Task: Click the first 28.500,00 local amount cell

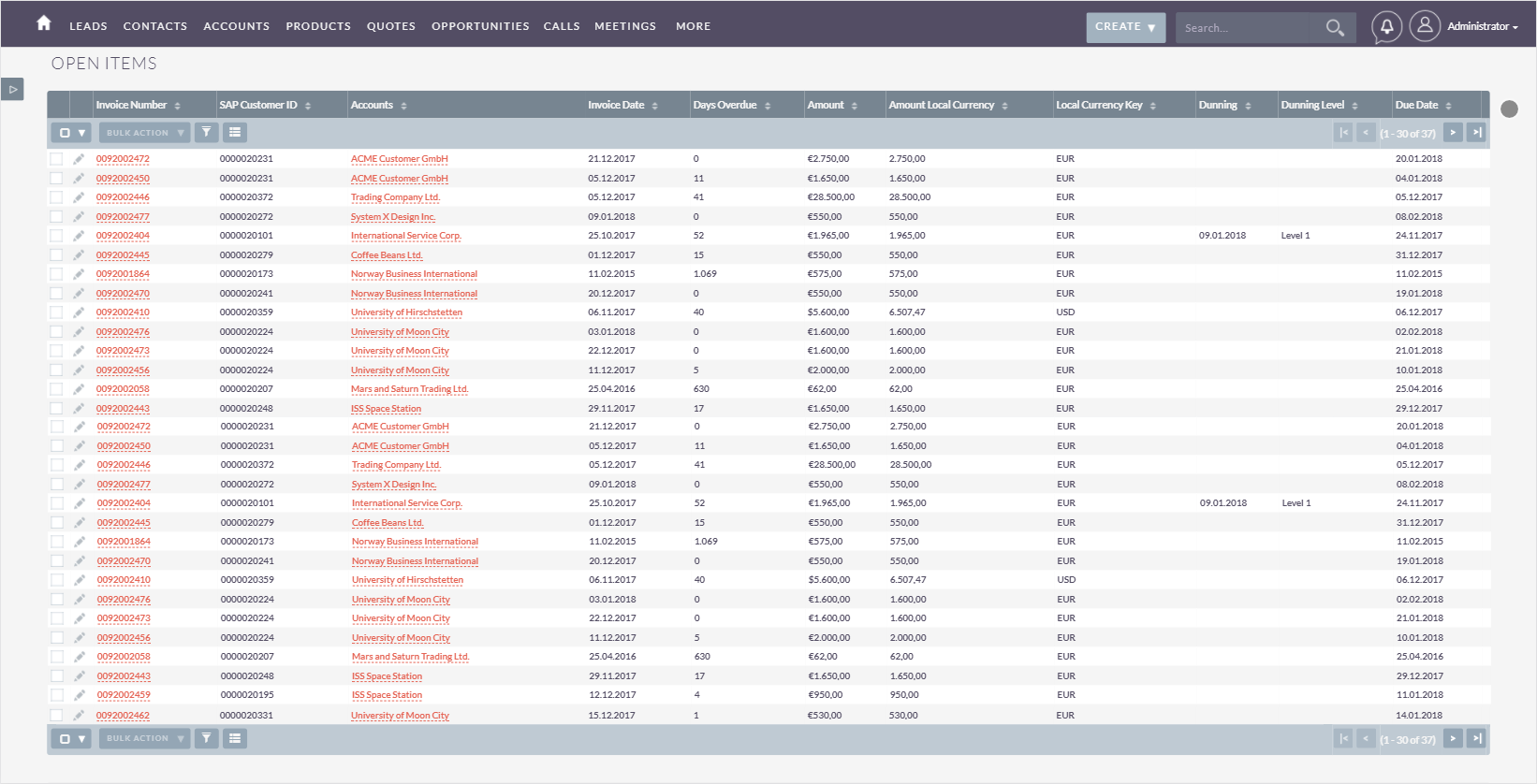Action: (910, 197)
